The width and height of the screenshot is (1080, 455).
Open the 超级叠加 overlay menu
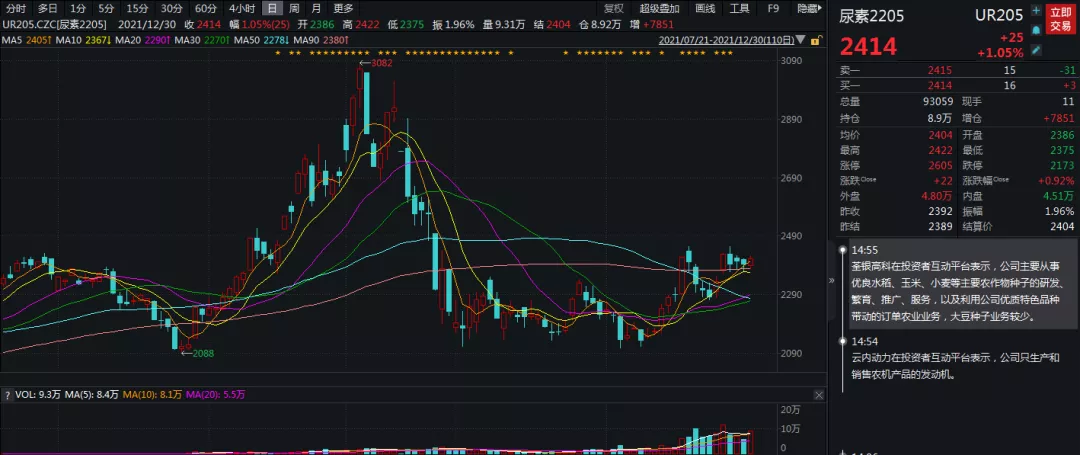coord(659,8)
